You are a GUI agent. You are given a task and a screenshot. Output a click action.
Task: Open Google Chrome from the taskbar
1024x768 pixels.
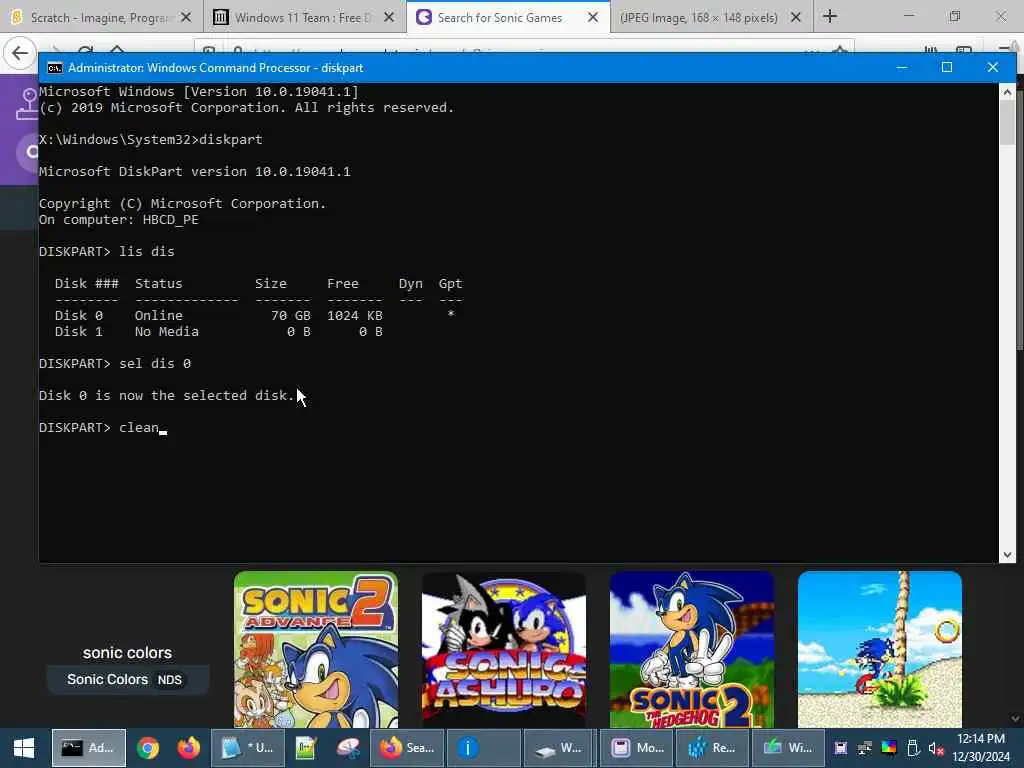(x=148, y=748)
